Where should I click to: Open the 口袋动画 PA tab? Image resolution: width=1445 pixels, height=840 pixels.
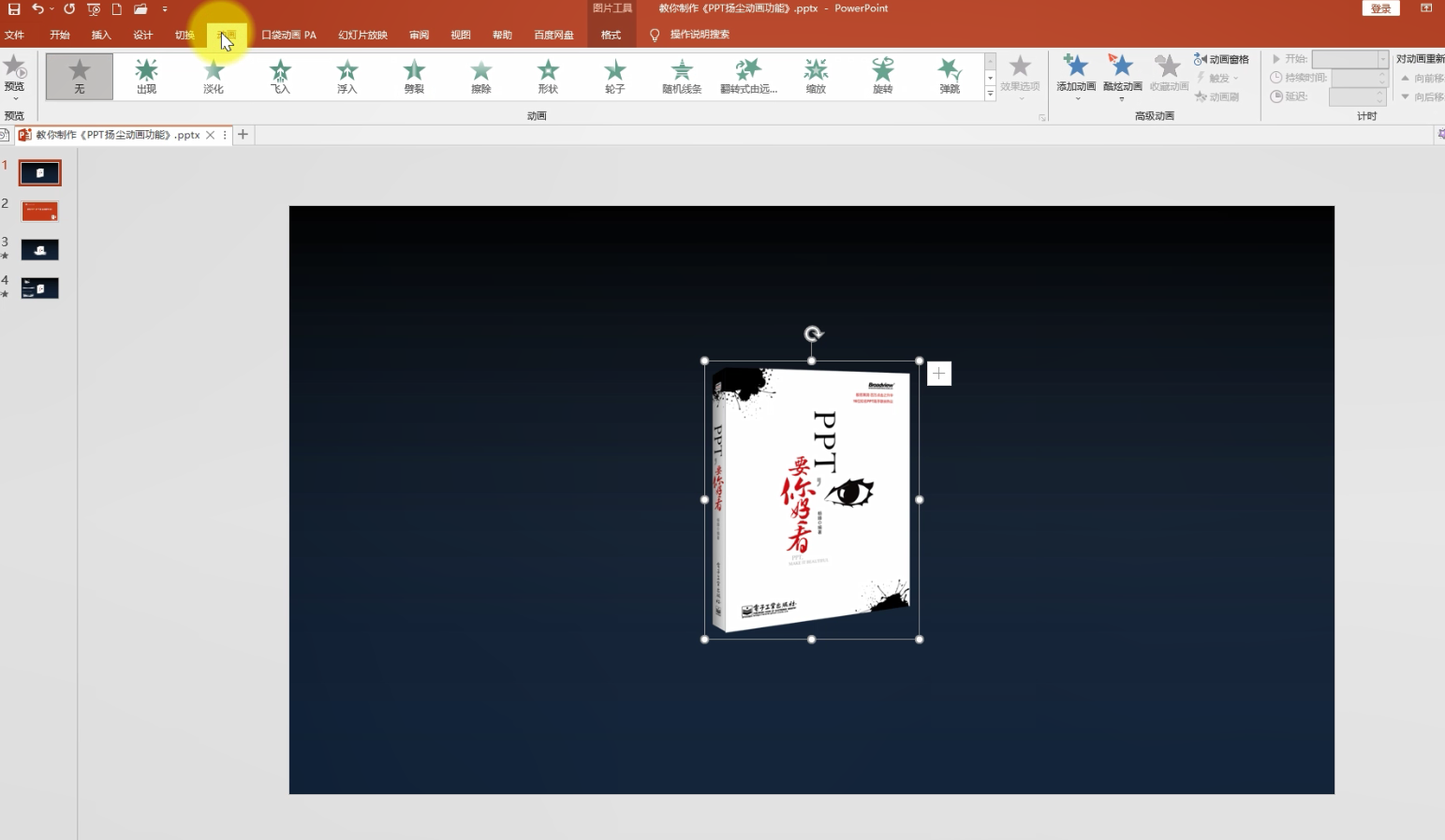point(288,35)
